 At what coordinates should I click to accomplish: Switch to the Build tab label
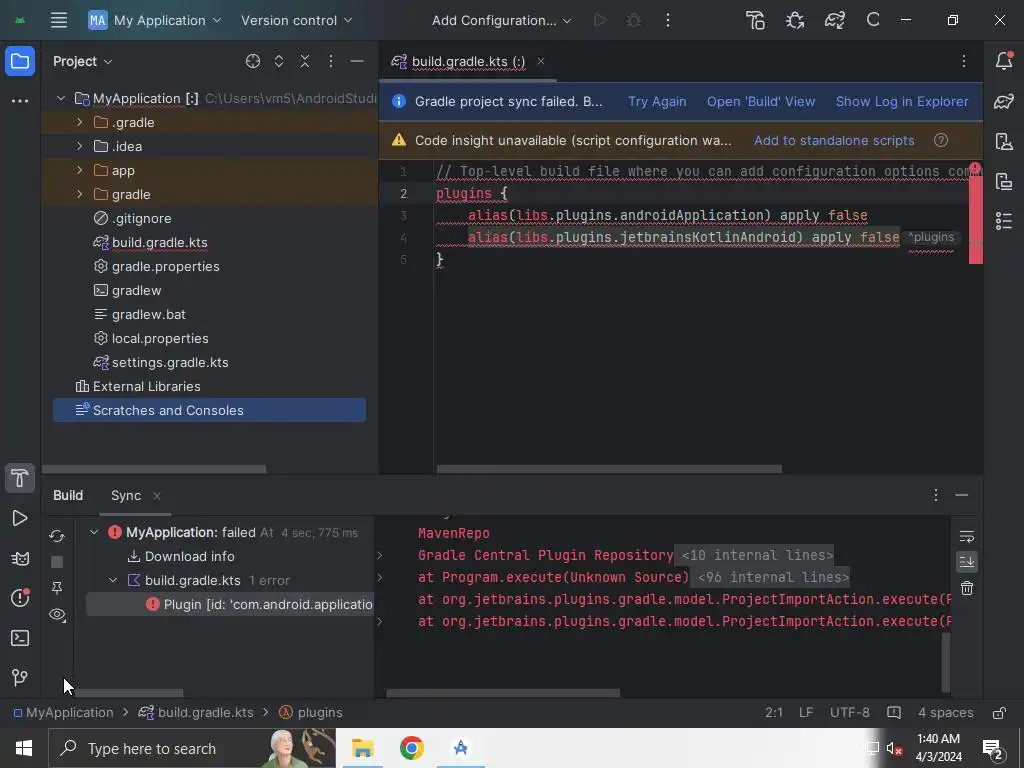[68, 496]
